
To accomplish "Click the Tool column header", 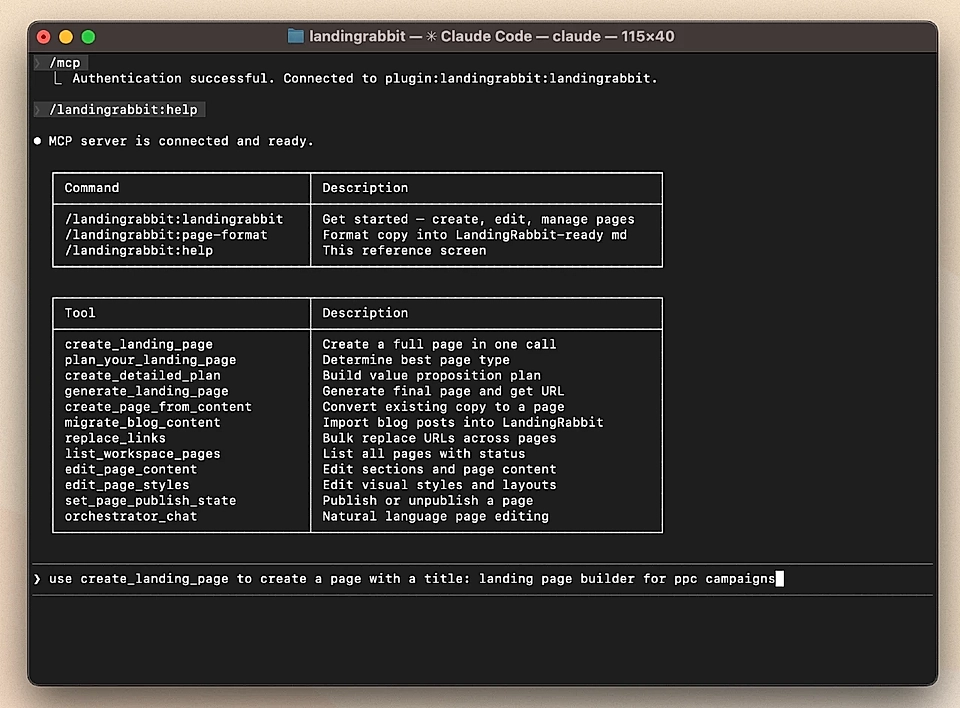I will 80,312.
